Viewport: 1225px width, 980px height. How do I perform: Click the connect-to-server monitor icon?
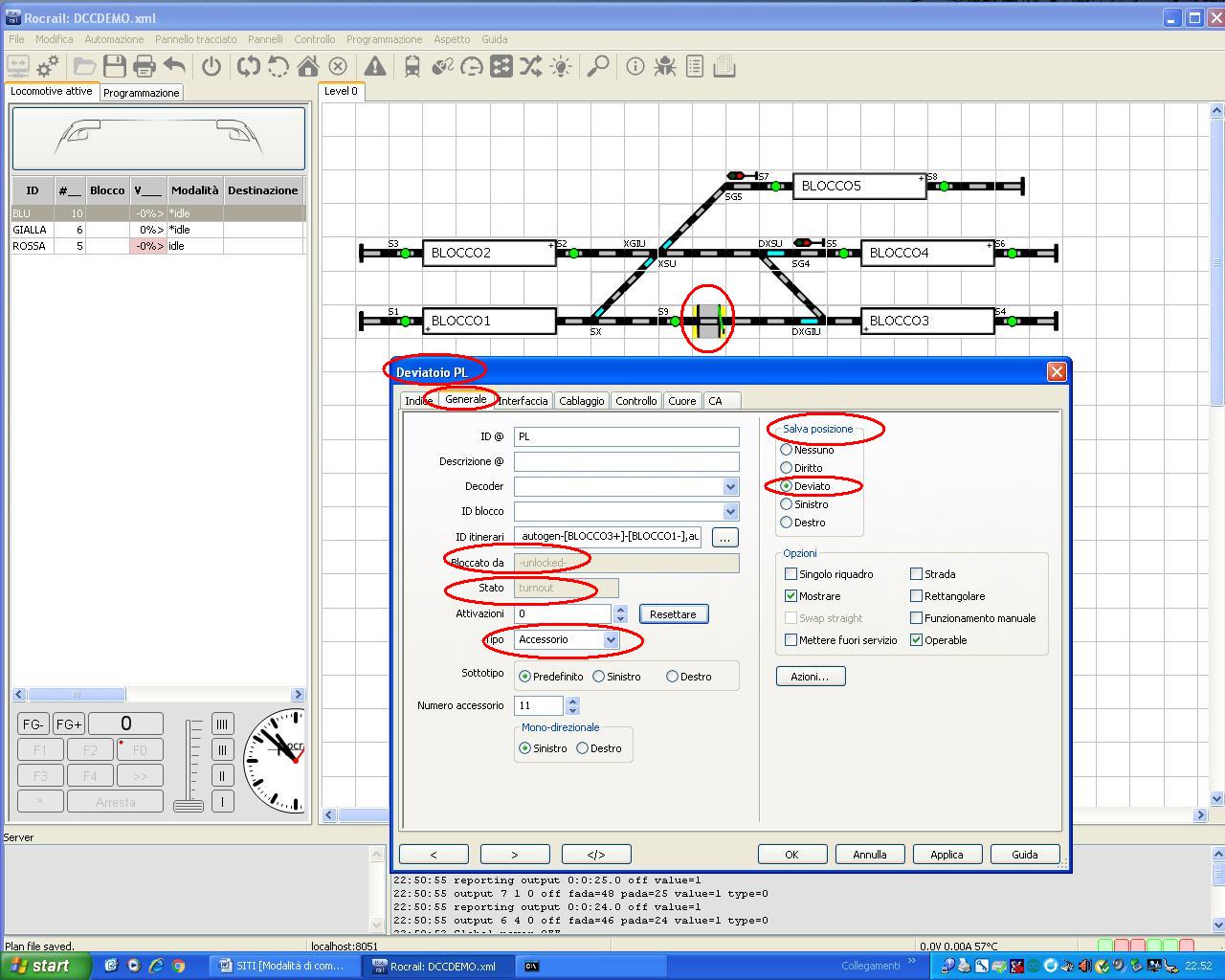click(x=18, y=66)
